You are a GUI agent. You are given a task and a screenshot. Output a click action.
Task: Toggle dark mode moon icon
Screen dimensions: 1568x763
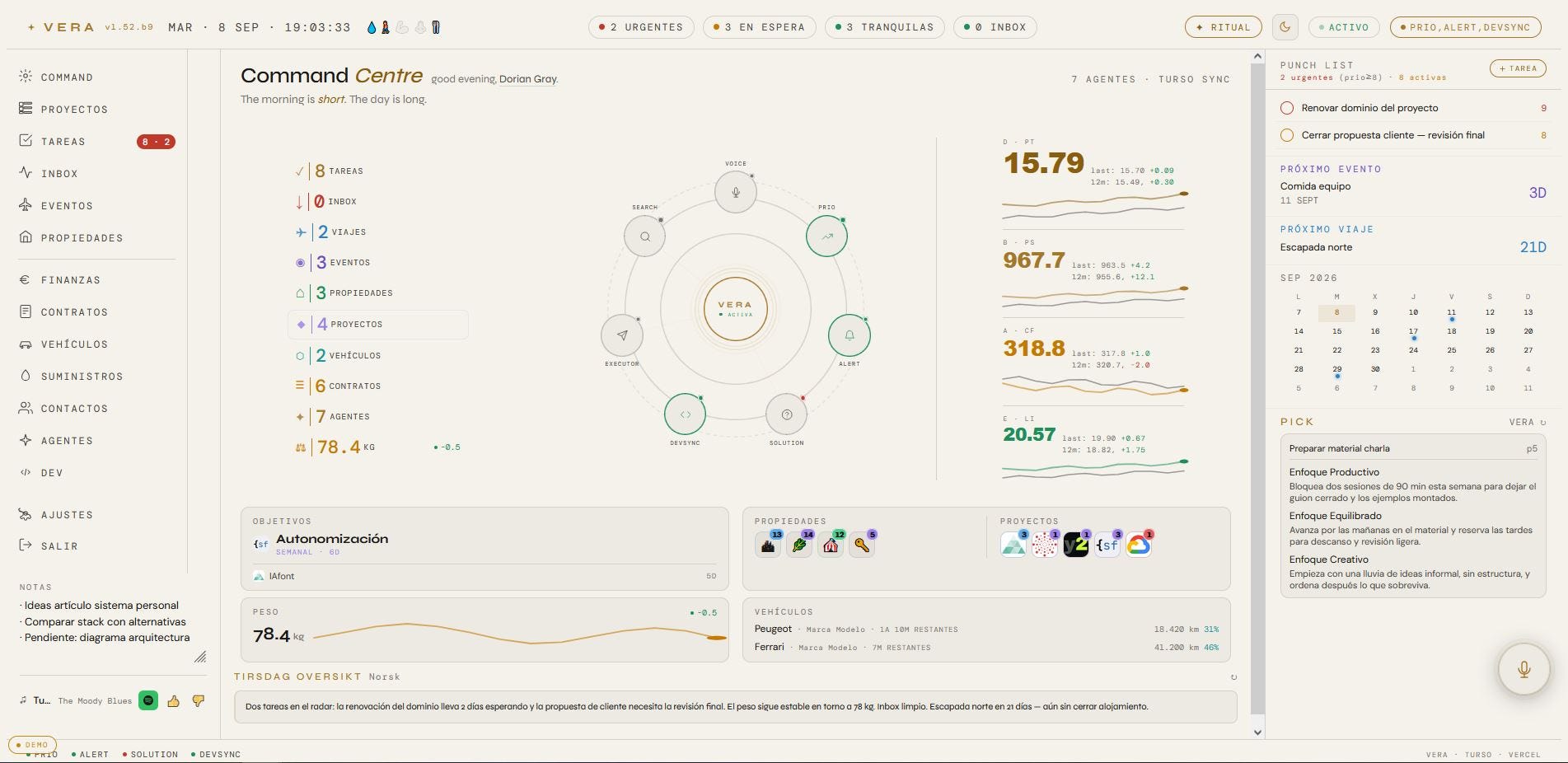pyautogui.click(x=1285, y=27)
